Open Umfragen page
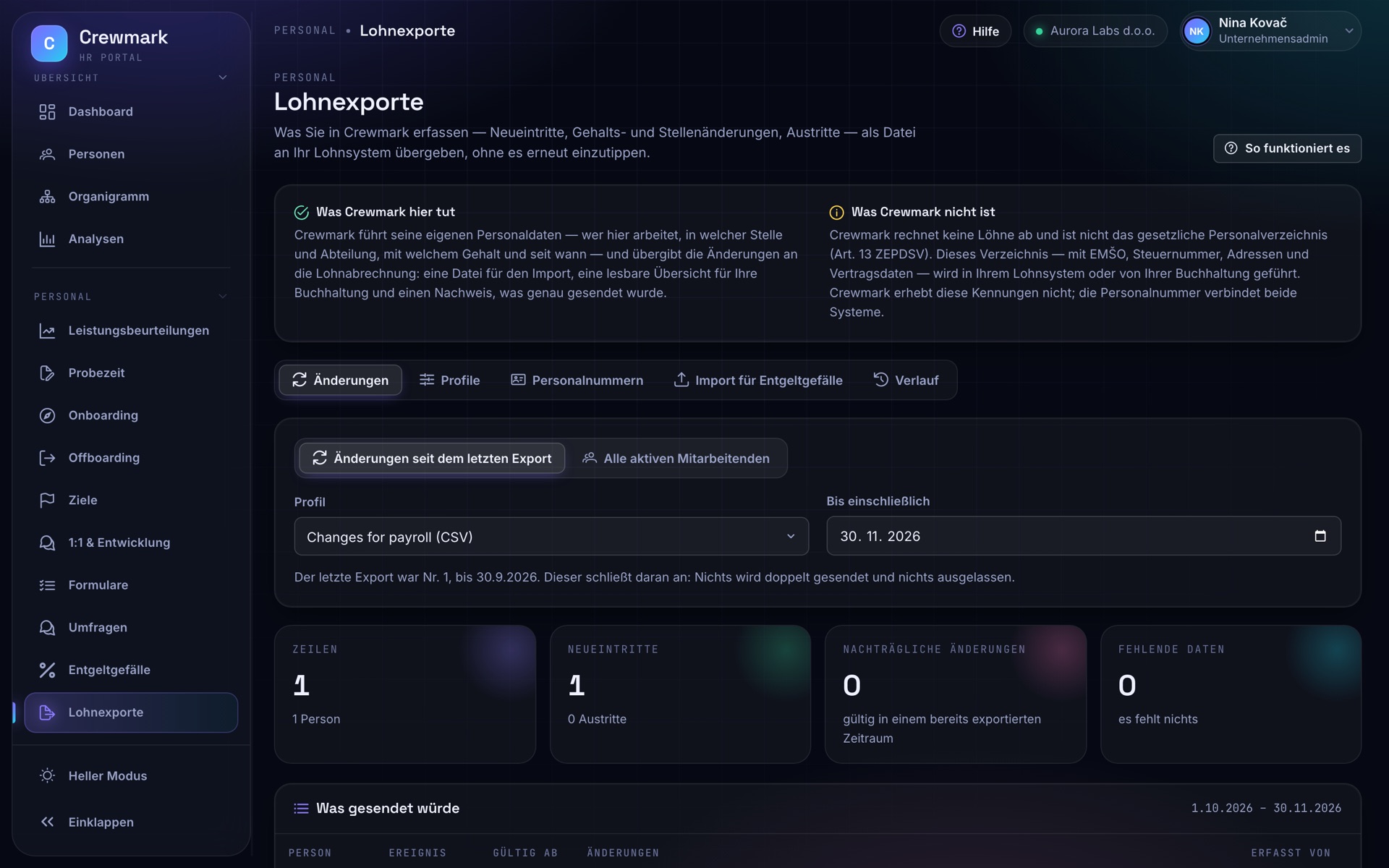Screen dimensions: 1389x868 click(x=131, y=627)
